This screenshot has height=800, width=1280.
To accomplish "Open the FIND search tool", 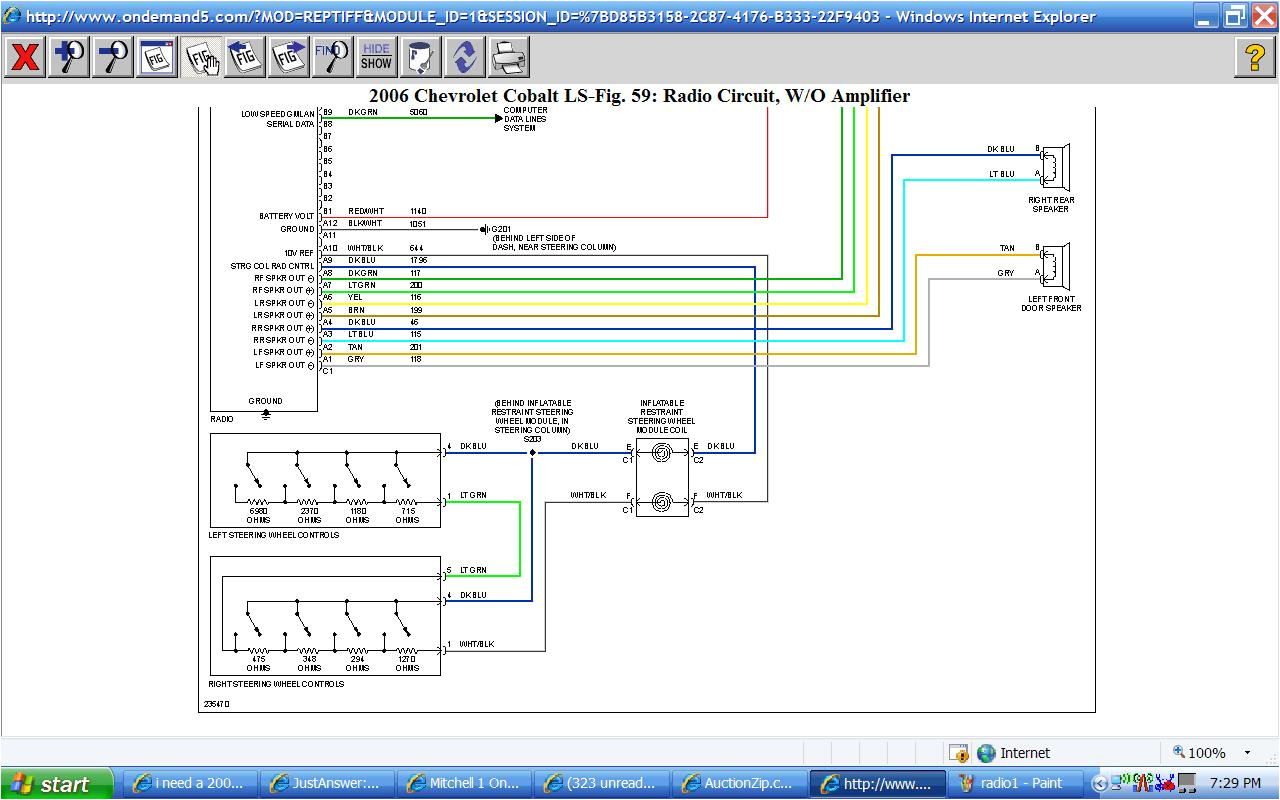I will point(332,56).
